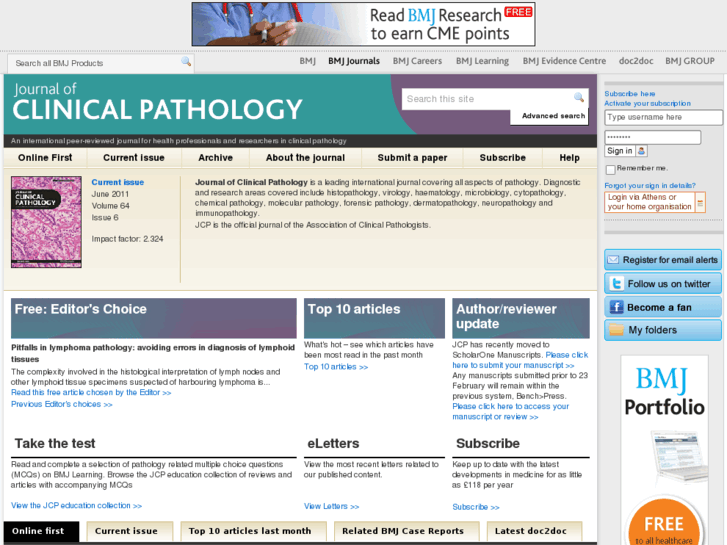This screenshot has height=545, width=727.
Task: Open the blue Current issue link
Action: [x=117, y=182]
